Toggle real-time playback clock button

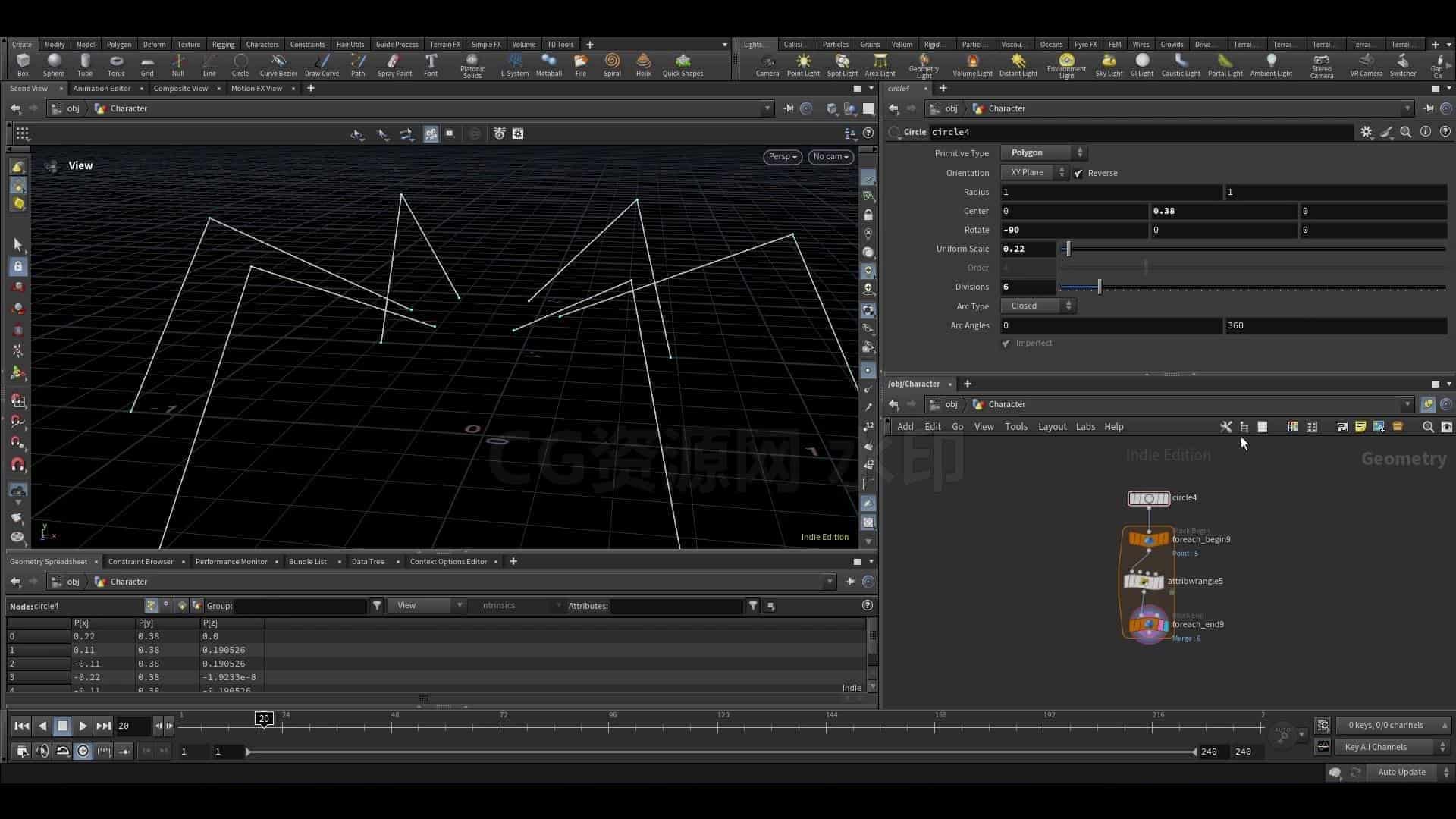coord(83,751)
